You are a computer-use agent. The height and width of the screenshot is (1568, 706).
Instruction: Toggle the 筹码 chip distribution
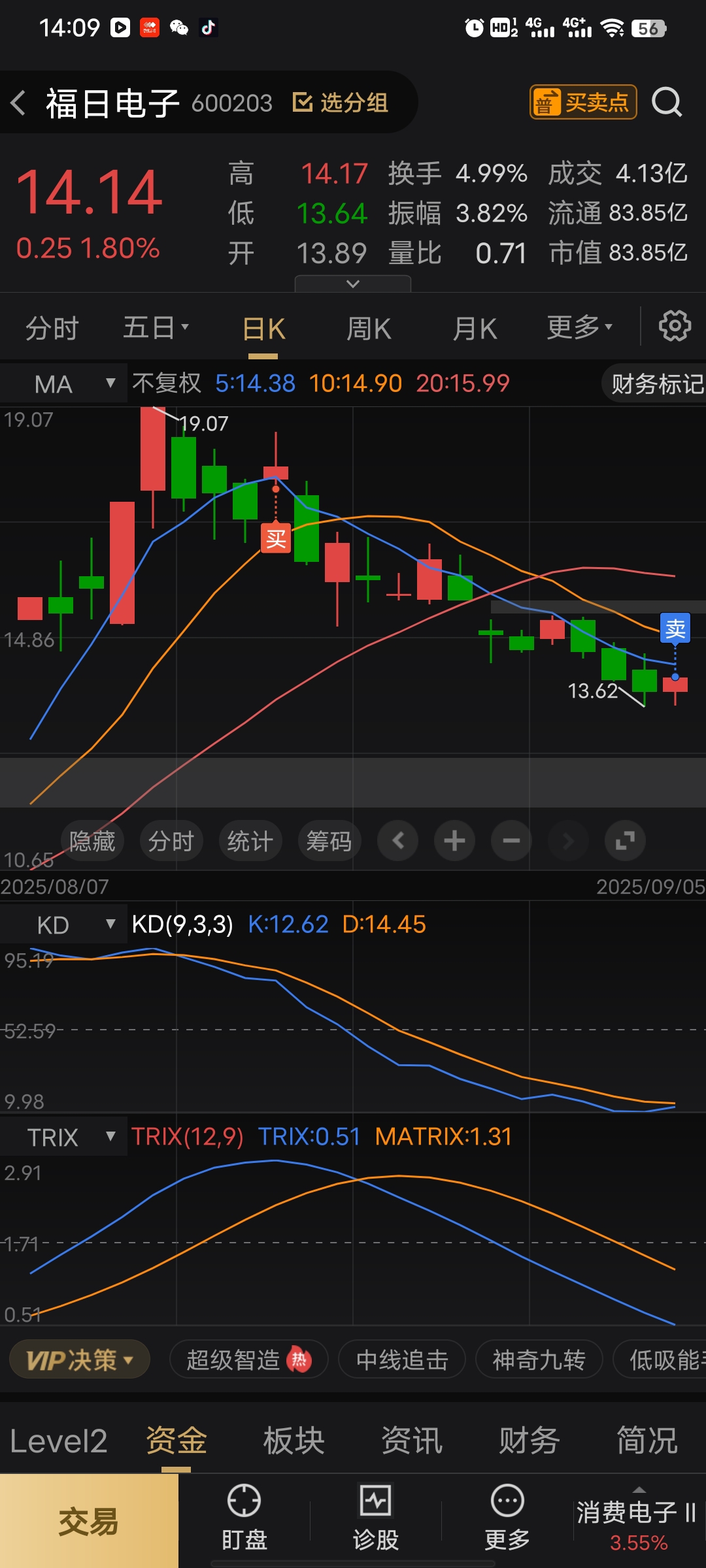coord(329,841)
